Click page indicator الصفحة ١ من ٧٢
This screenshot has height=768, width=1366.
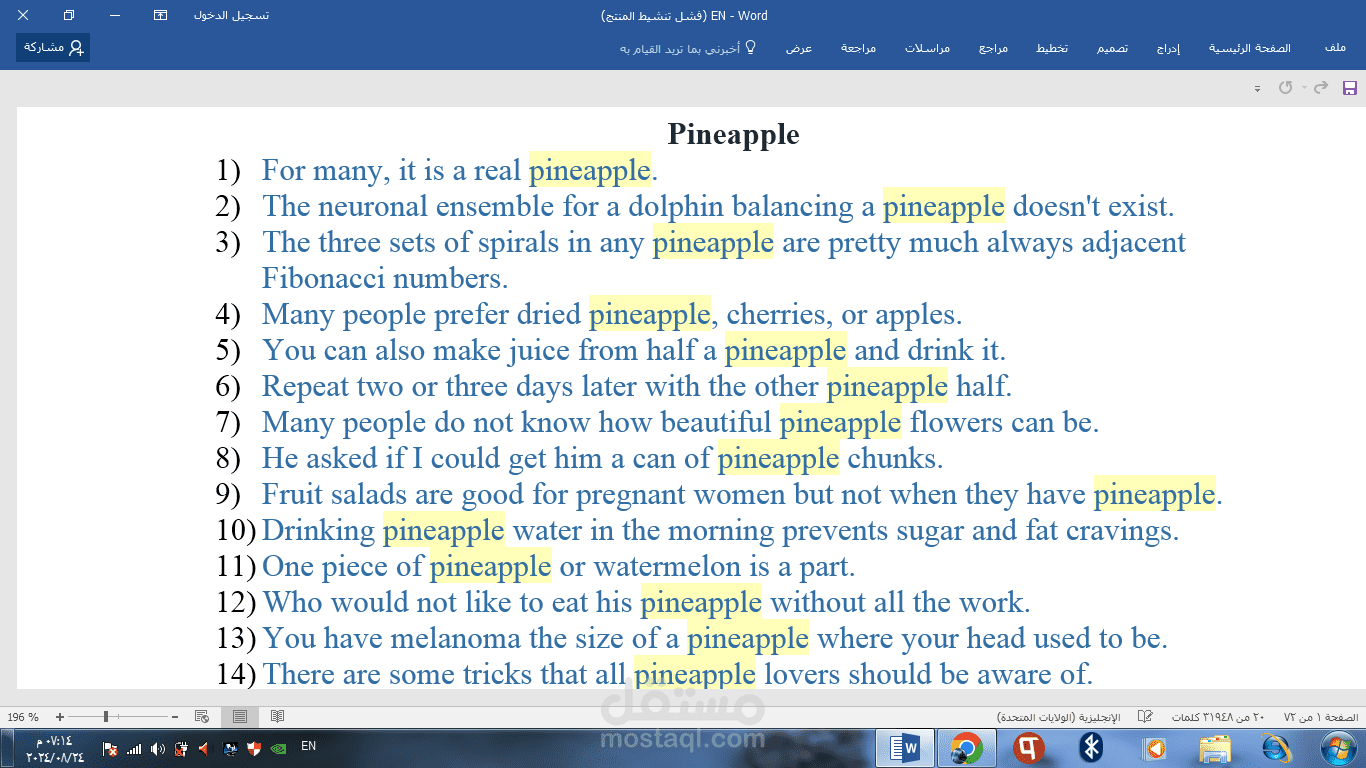[1320, 717]
